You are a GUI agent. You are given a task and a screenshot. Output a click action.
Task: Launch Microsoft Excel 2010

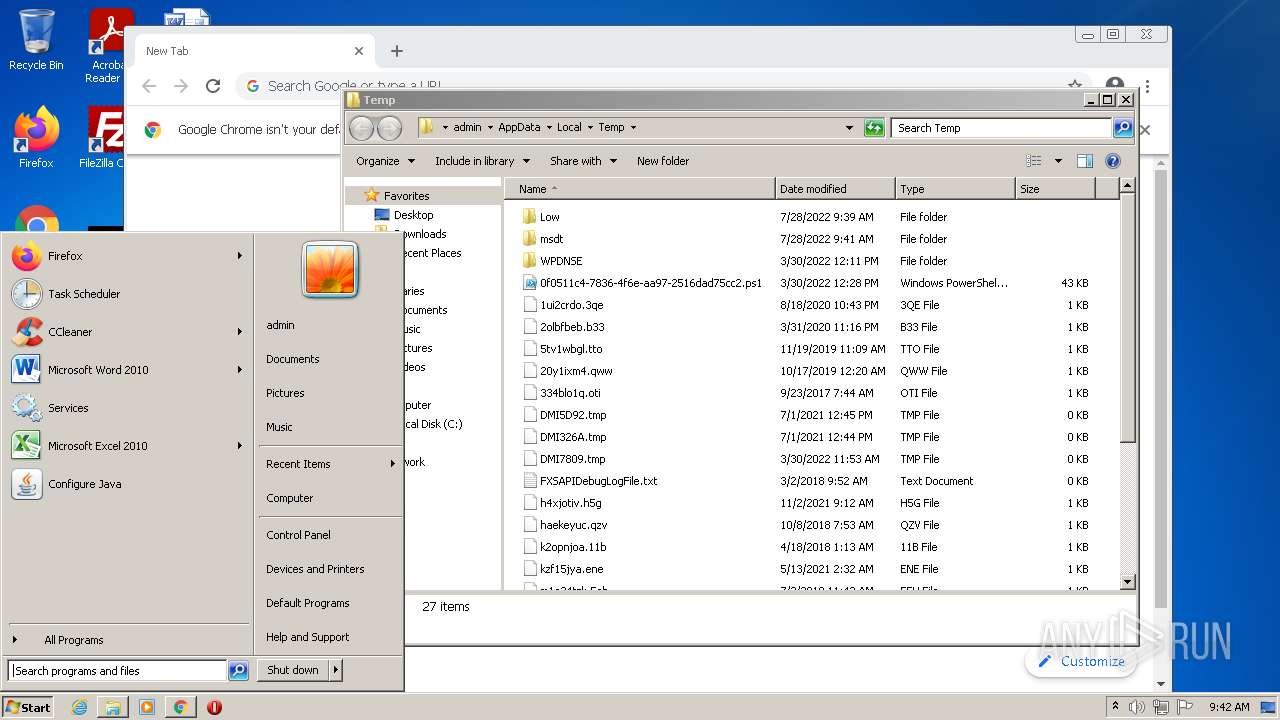click(127, 446)
